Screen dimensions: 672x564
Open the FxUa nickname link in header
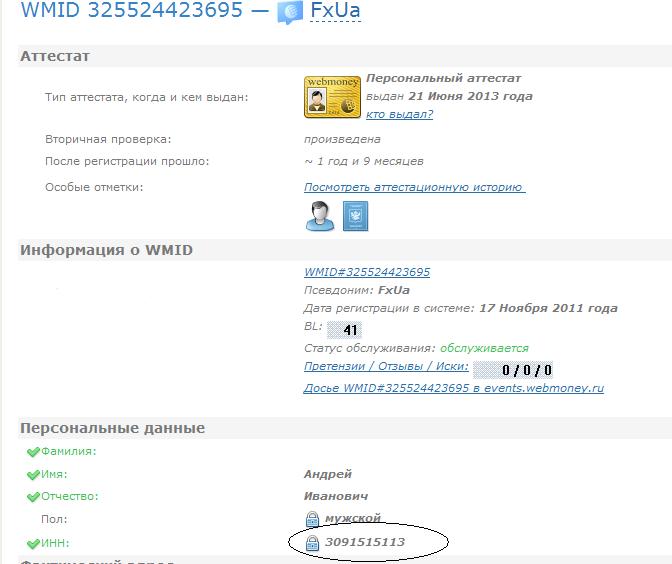(x=336, y=14)
